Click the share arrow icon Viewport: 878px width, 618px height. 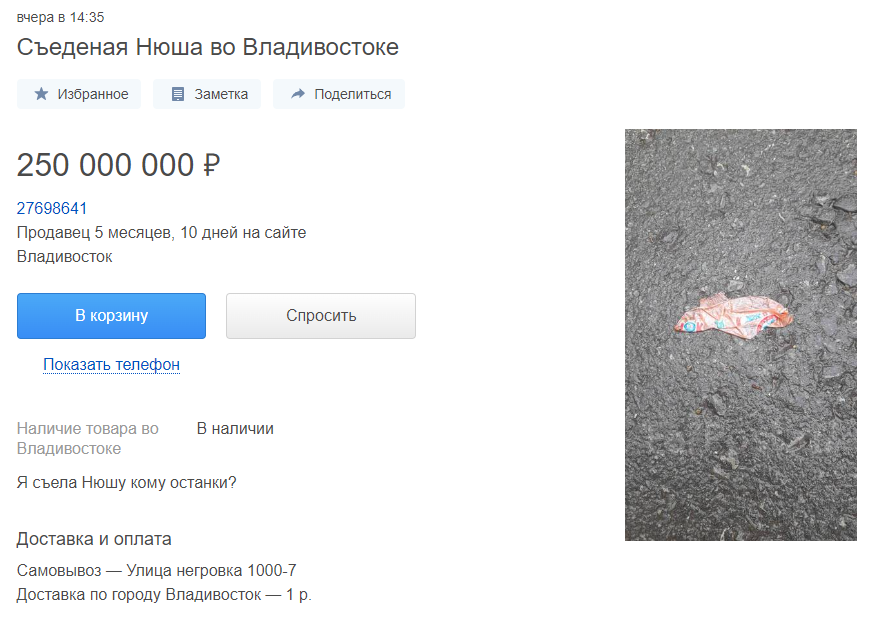(x=298, y=93)
